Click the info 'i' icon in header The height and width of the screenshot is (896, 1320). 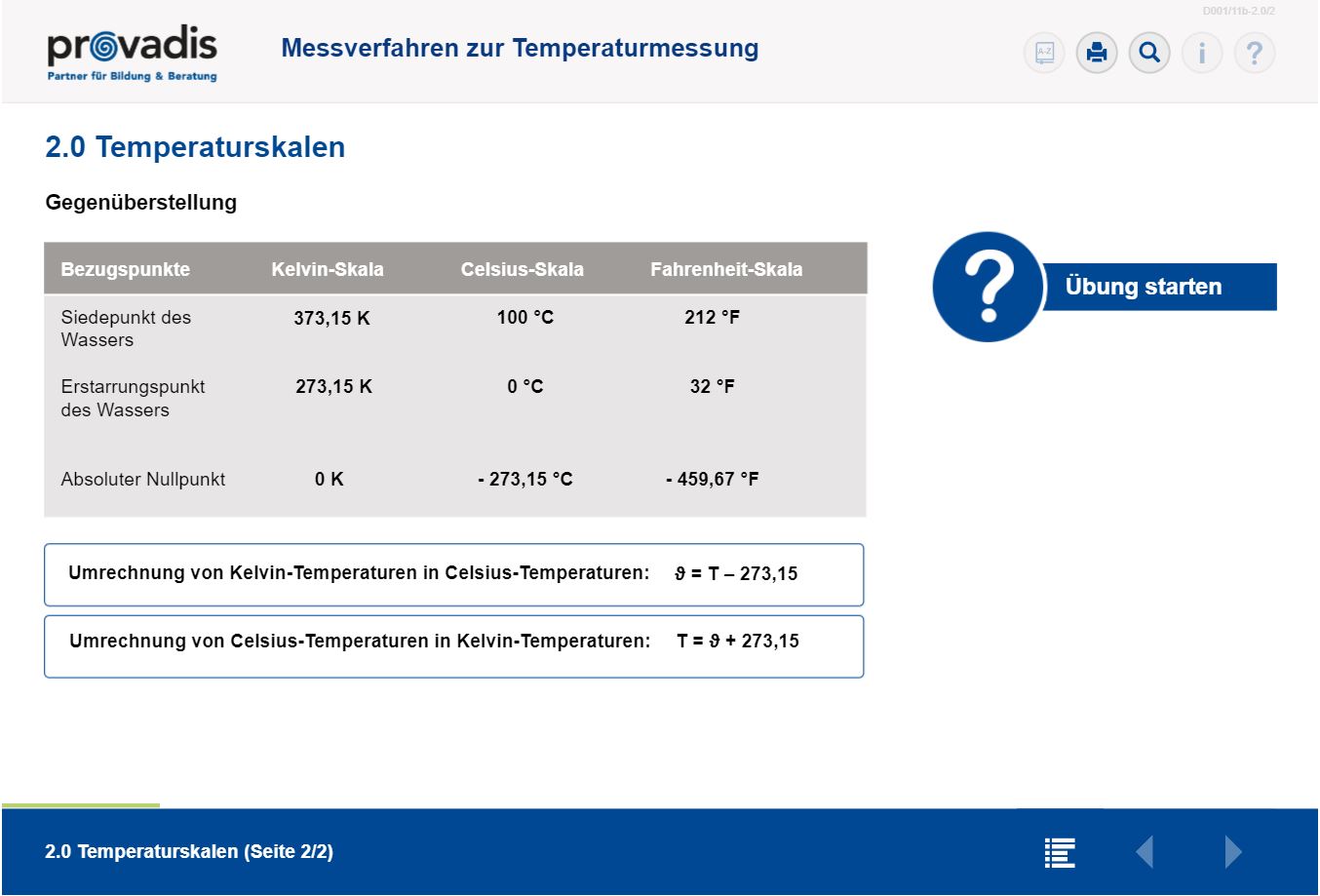pyautogui.click(x=1202, y=53)
